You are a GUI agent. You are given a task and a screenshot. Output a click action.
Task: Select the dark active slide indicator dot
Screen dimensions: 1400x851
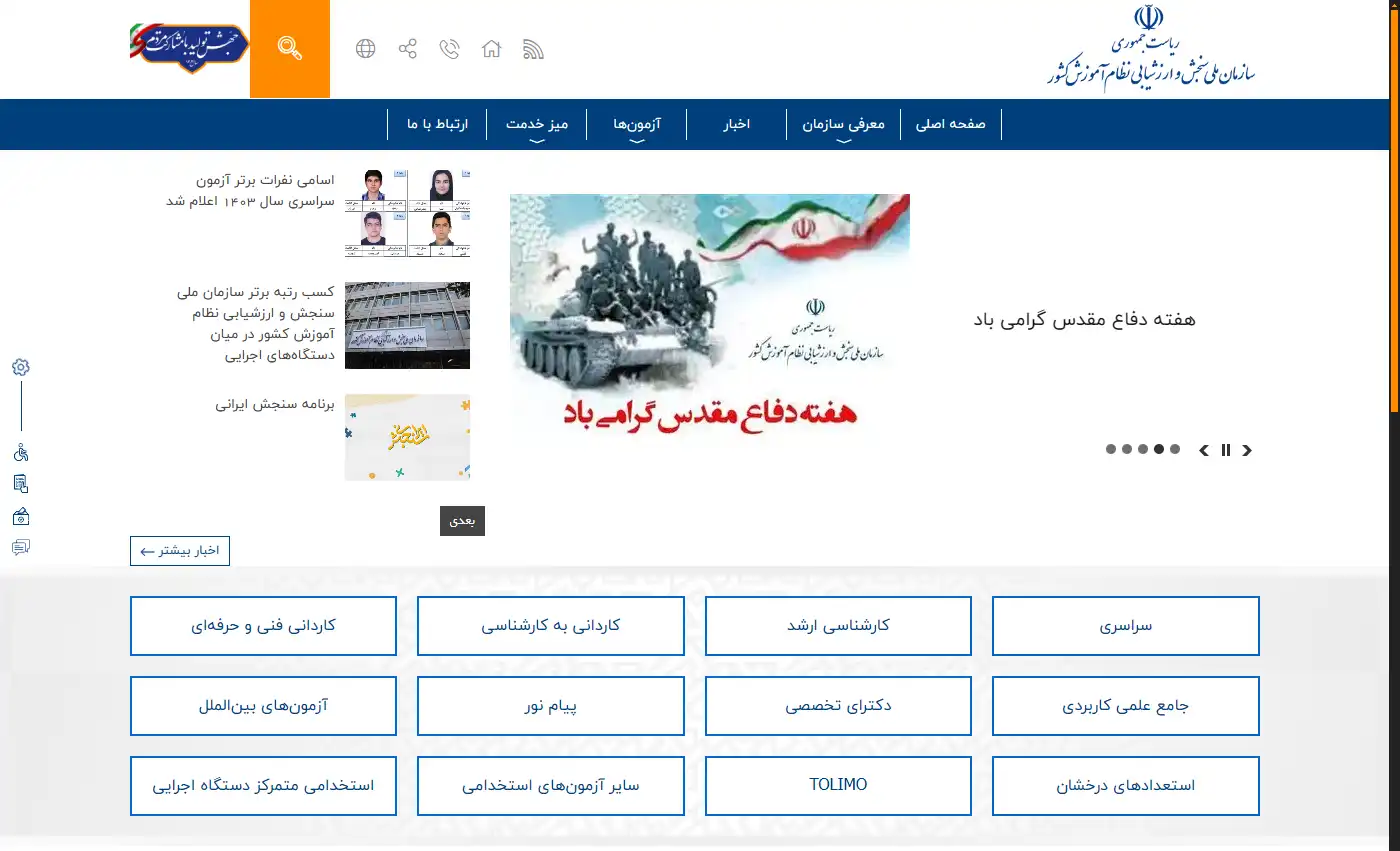click(x=1159, y=449)
